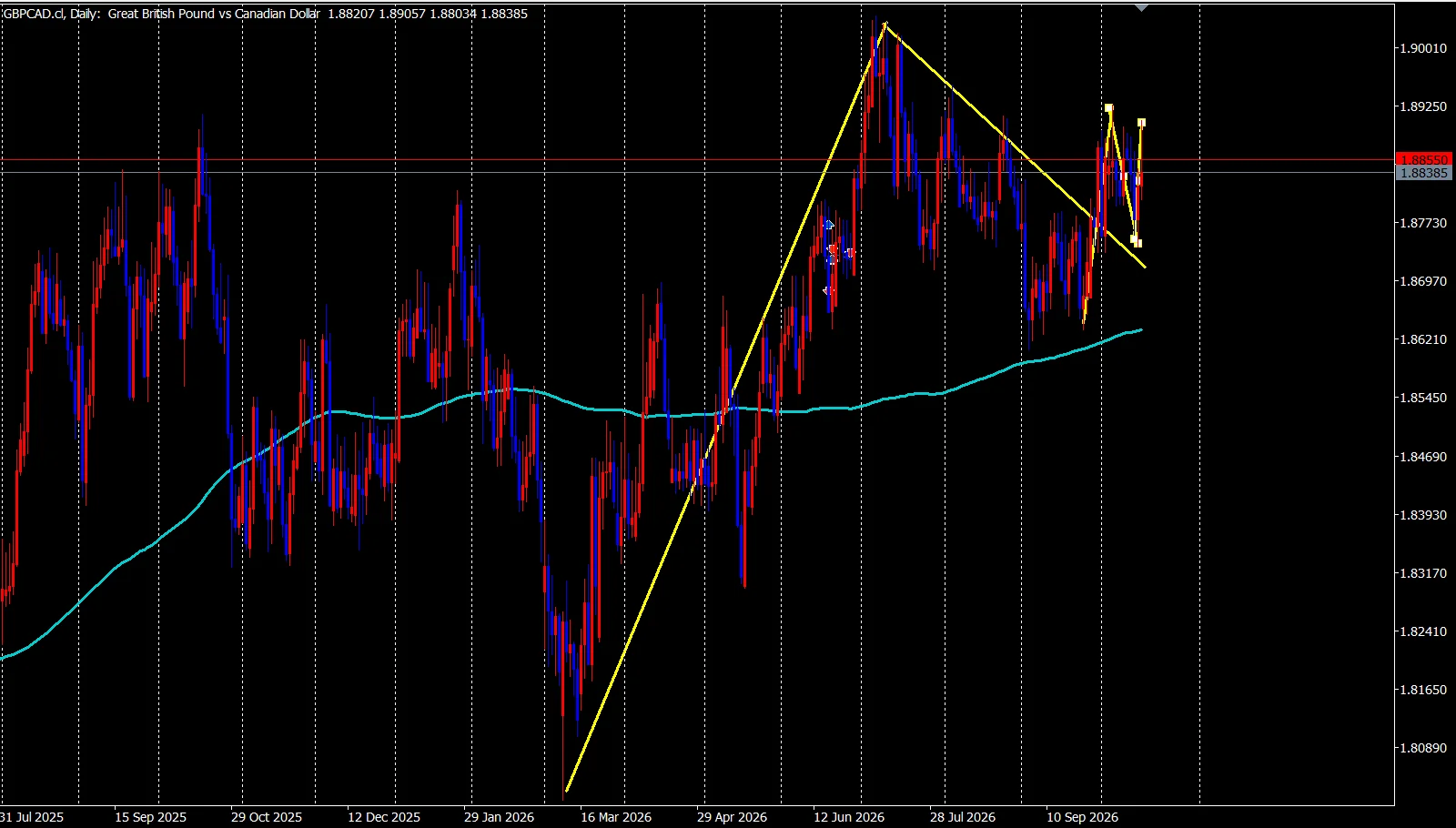The image size is (1456, 828).
Task: Select the trend line anchor near 1.89250
Action: [x=1108, y=108]
